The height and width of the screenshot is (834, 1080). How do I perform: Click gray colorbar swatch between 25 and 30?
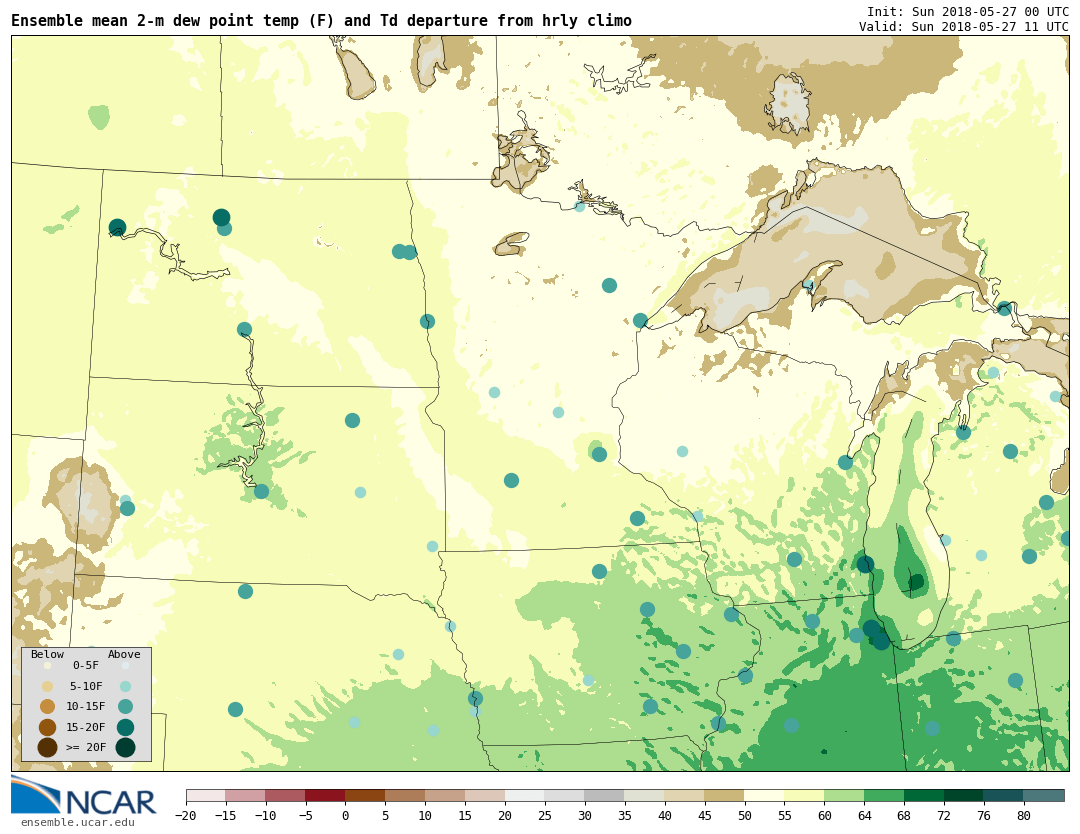tap(565, 795)
